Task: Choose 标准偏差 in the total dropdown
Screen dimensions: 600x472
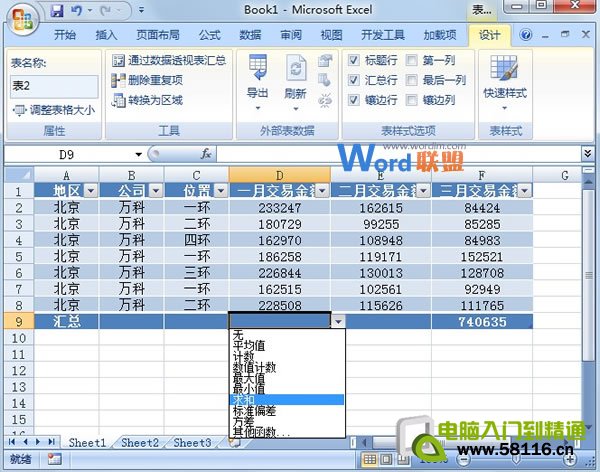Action: tap(287, 411)
